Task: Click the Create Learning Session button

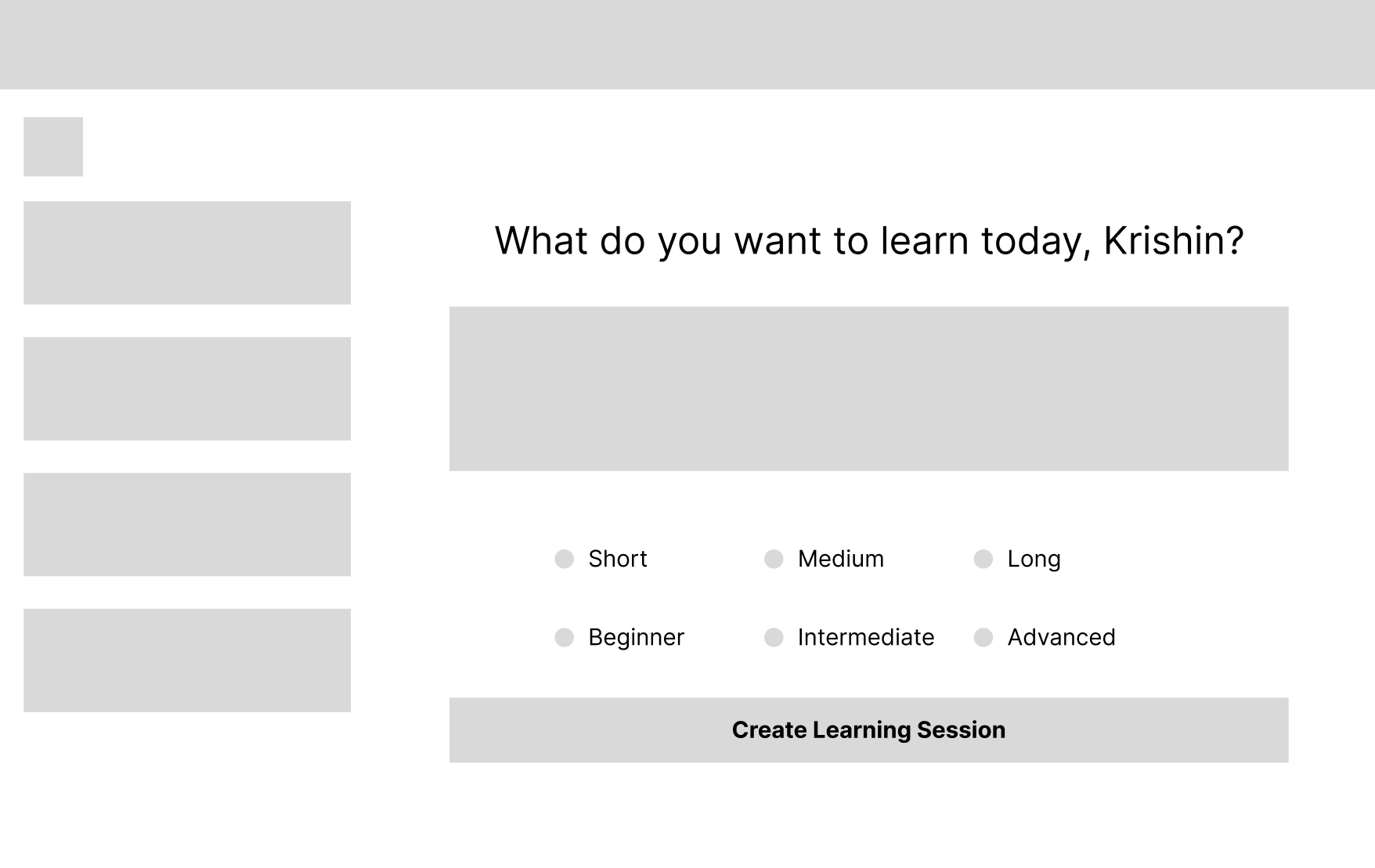Action: (868, 729)
